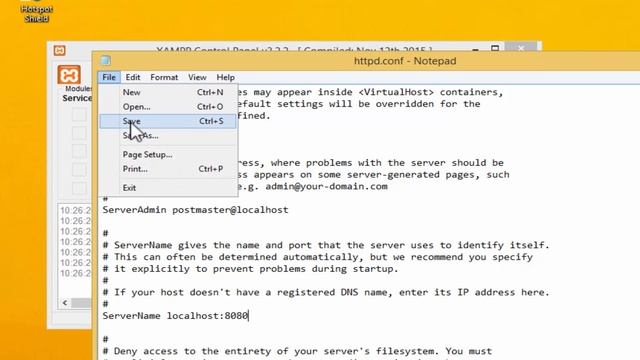
Task: Choose Open... from the File menu
Action: [168, 107]
